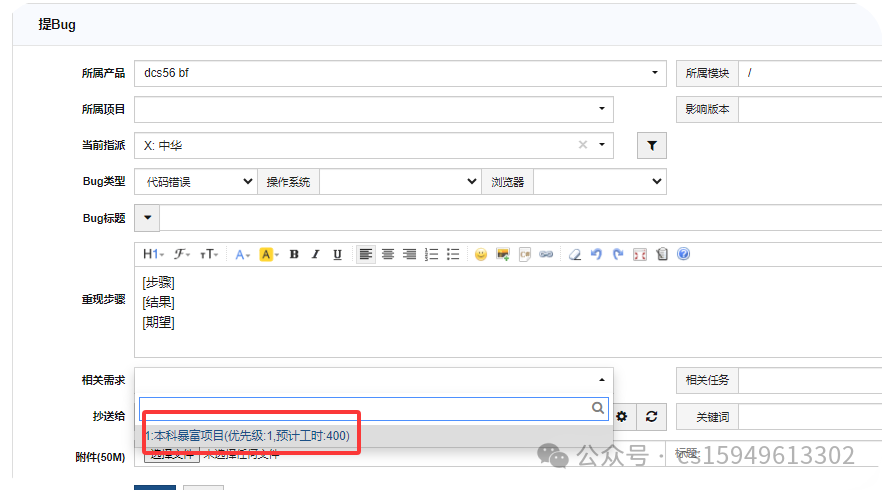Insert a numbered list
Screen dimensions: 882x490
[431, 254]
